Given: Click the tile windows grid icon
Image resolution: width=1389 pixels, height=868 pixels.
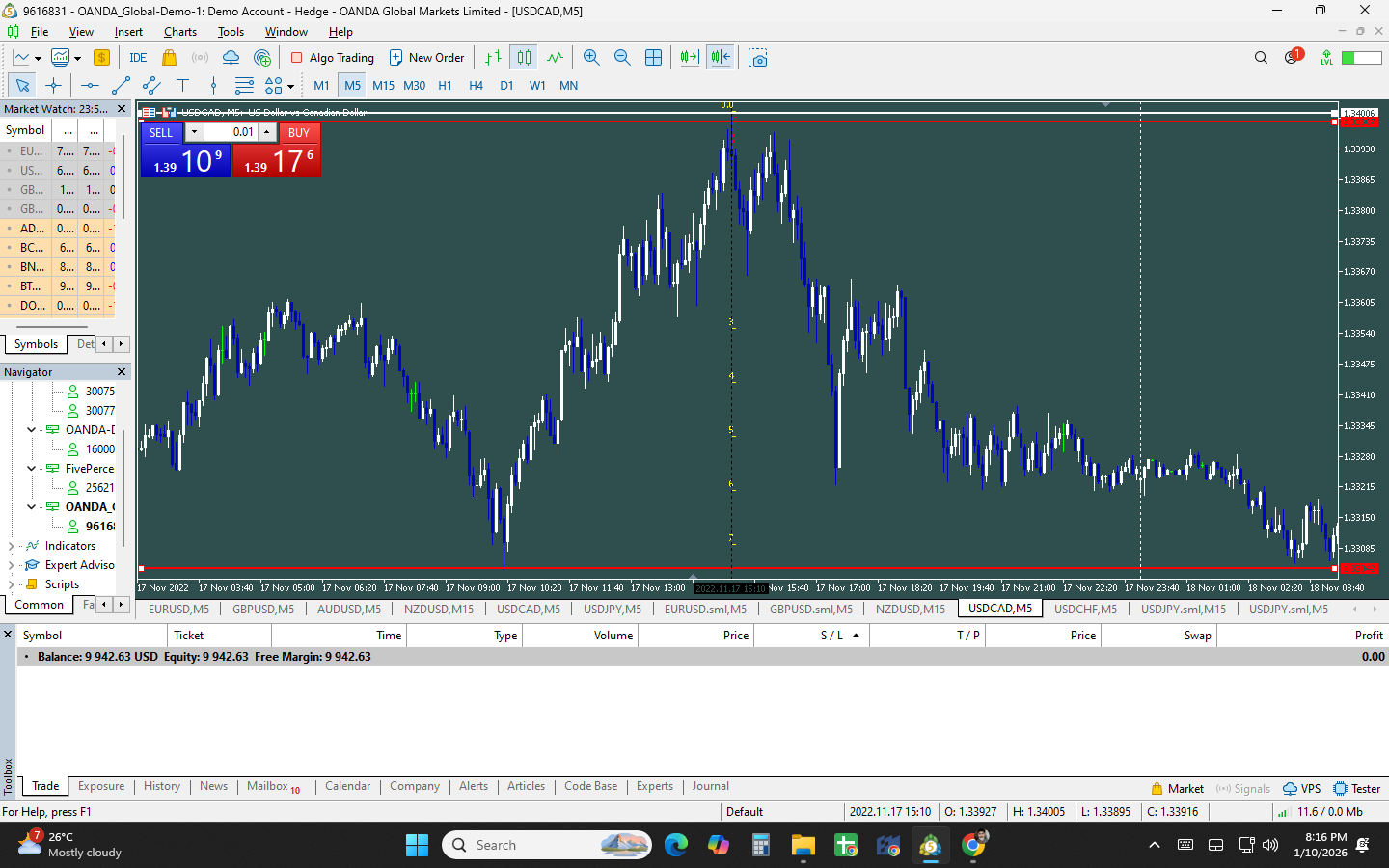Looking at the screenshot, I should [653, 58].
